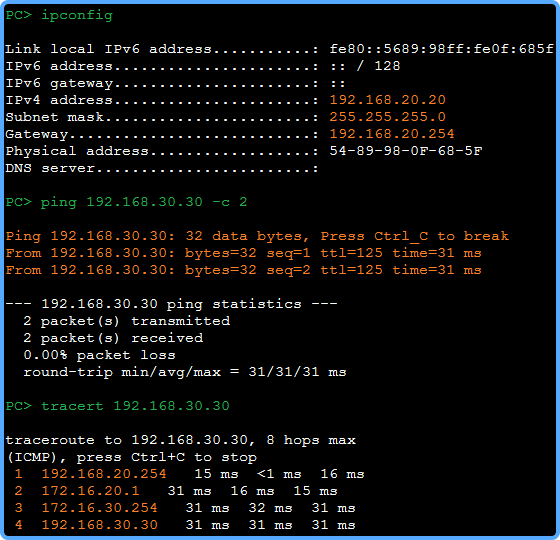Click the link local IPv6 address value
Viewport: 560px width, 540px height.
pyautogui.click(x=441, y=49)
